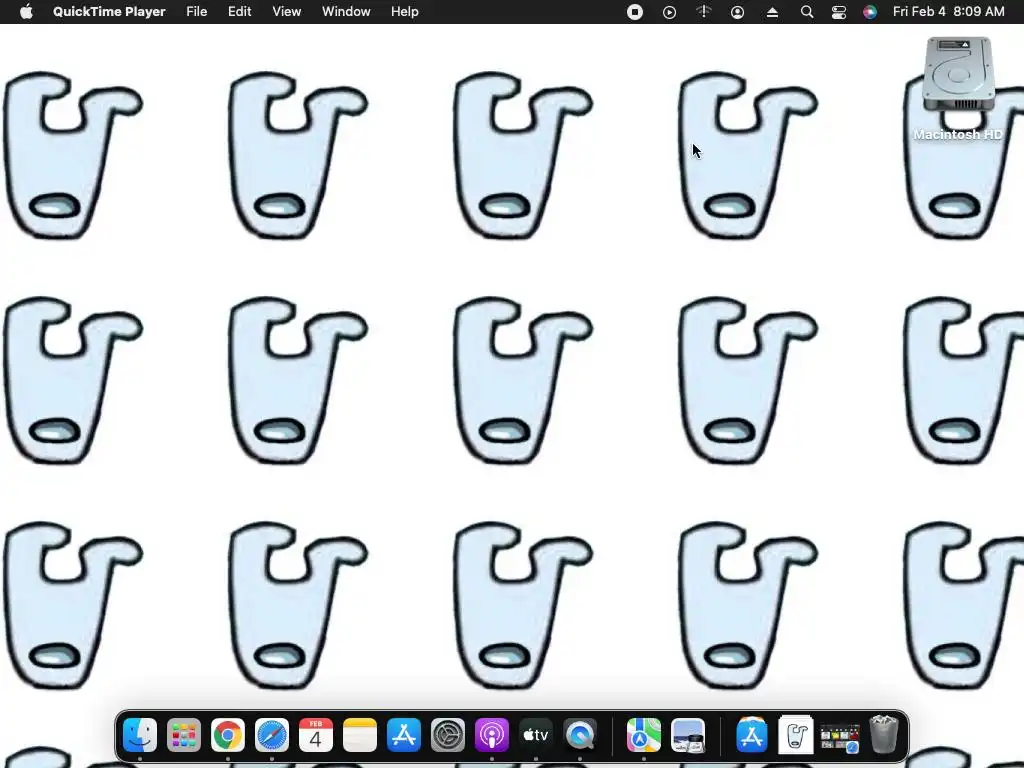The width and height of the screenshot is (1024, 768).
Task: Open the File menu
Action: point(197,12)
